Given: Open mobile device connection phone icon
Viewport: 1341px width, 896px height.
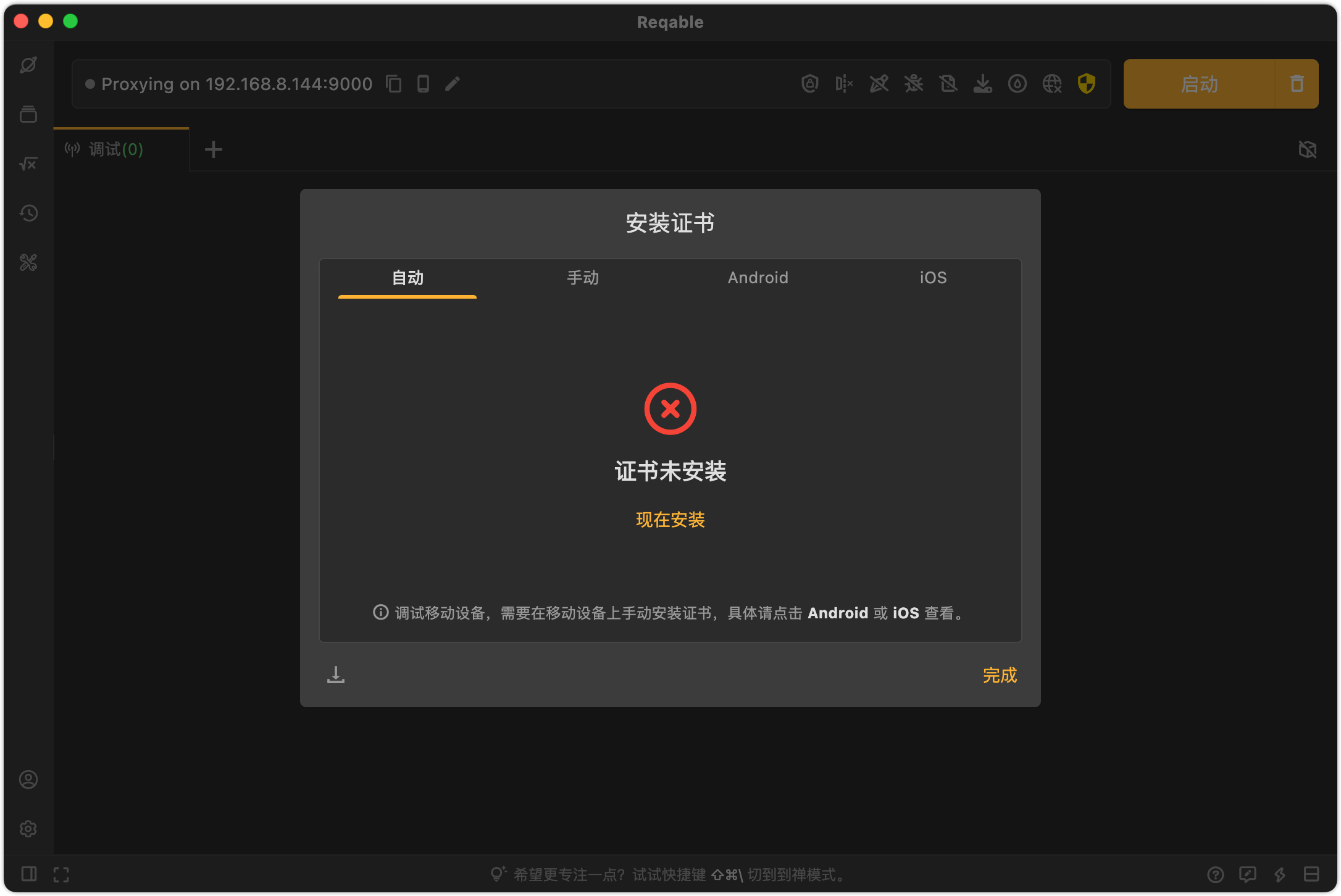Looking at the screenshot, I should pyautogui.click(x=422, y=83).
